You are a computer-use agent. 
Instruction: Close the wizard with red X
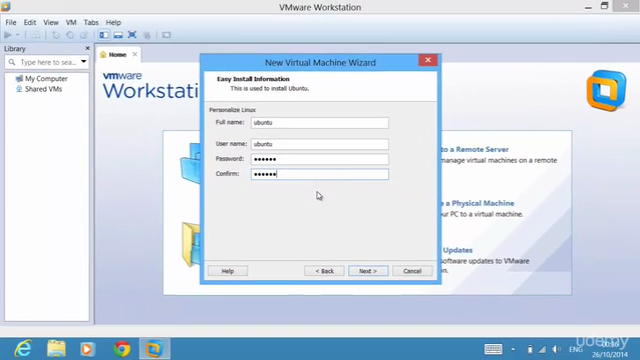click(428, 60)
